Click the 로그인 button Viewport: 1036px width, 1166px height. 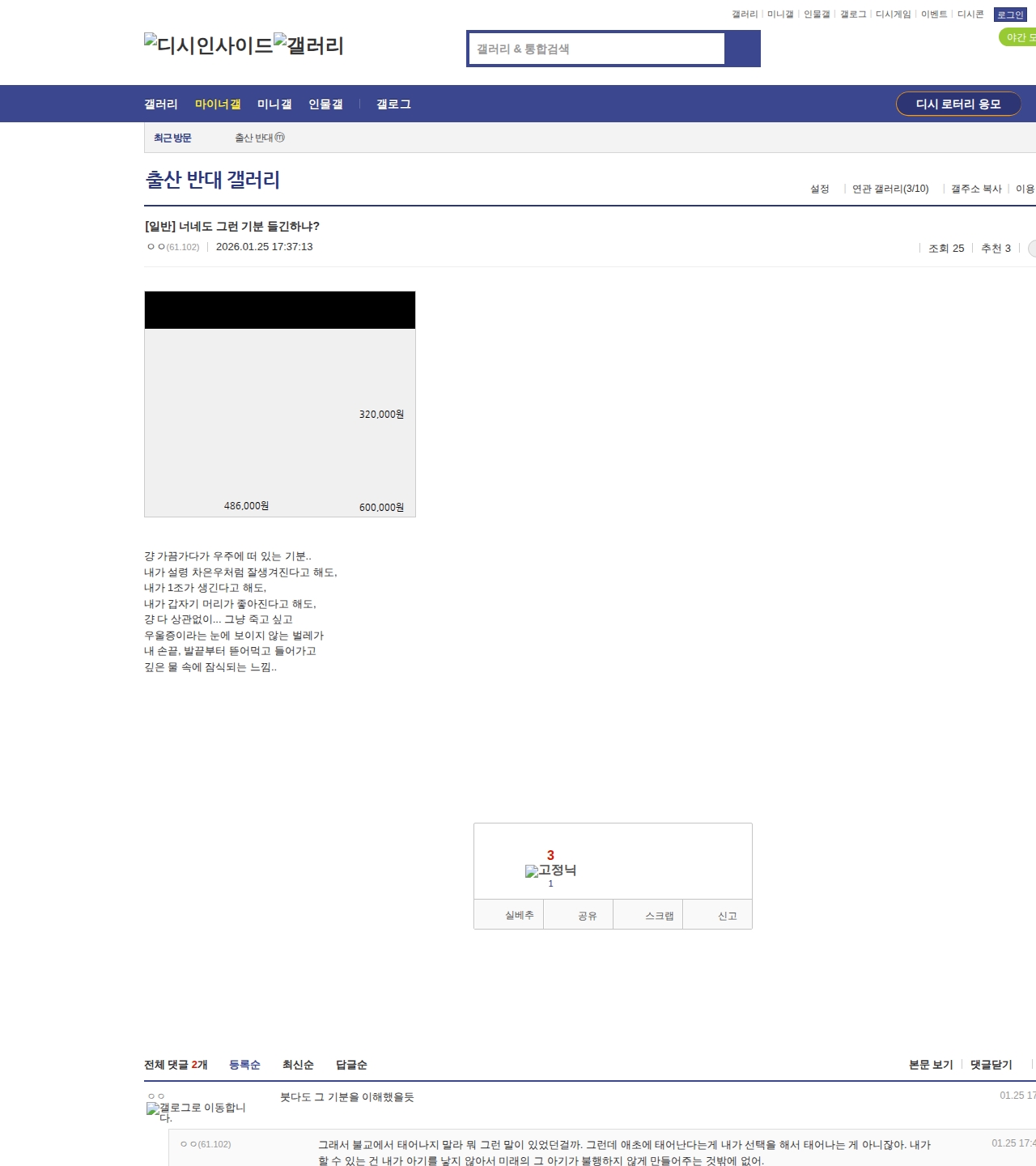pos(1010,15)
